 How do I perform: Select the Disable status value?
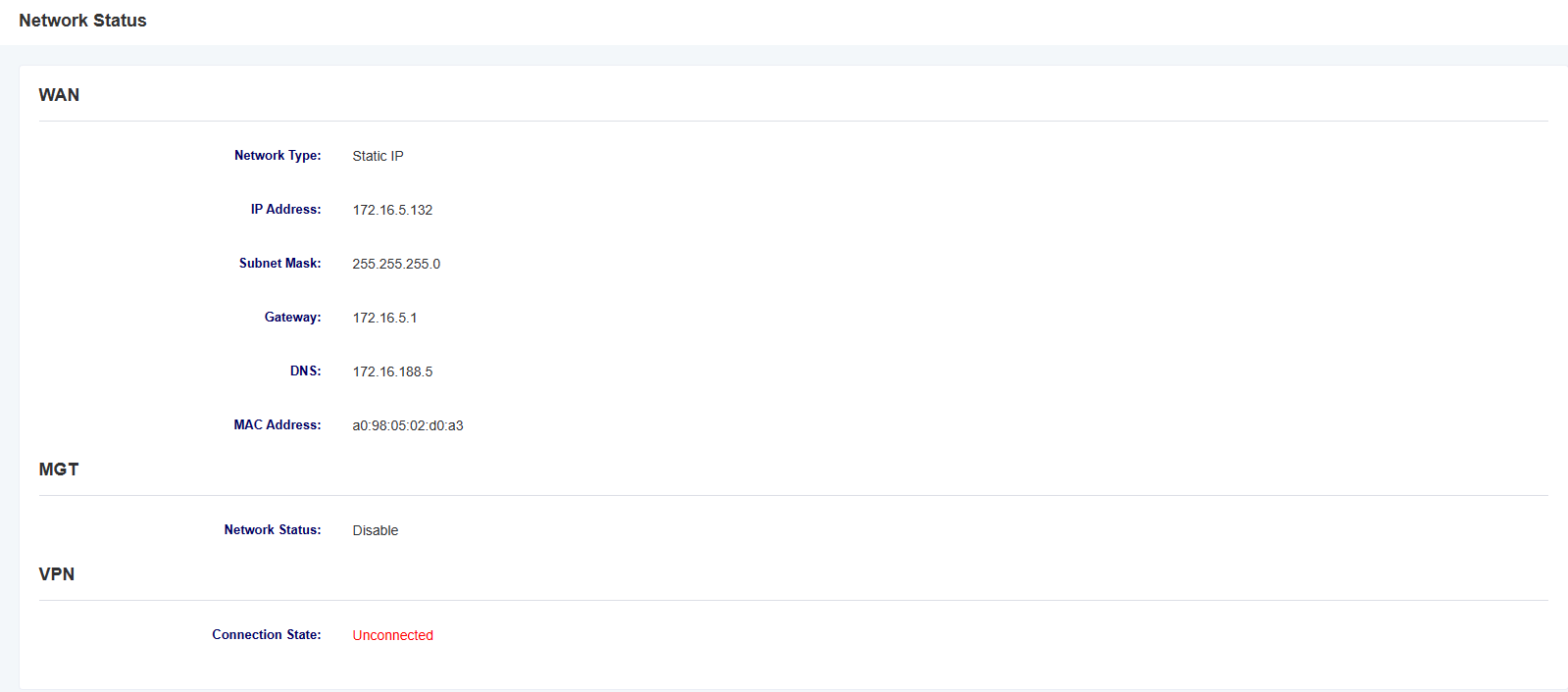click(x=376, y=530)
